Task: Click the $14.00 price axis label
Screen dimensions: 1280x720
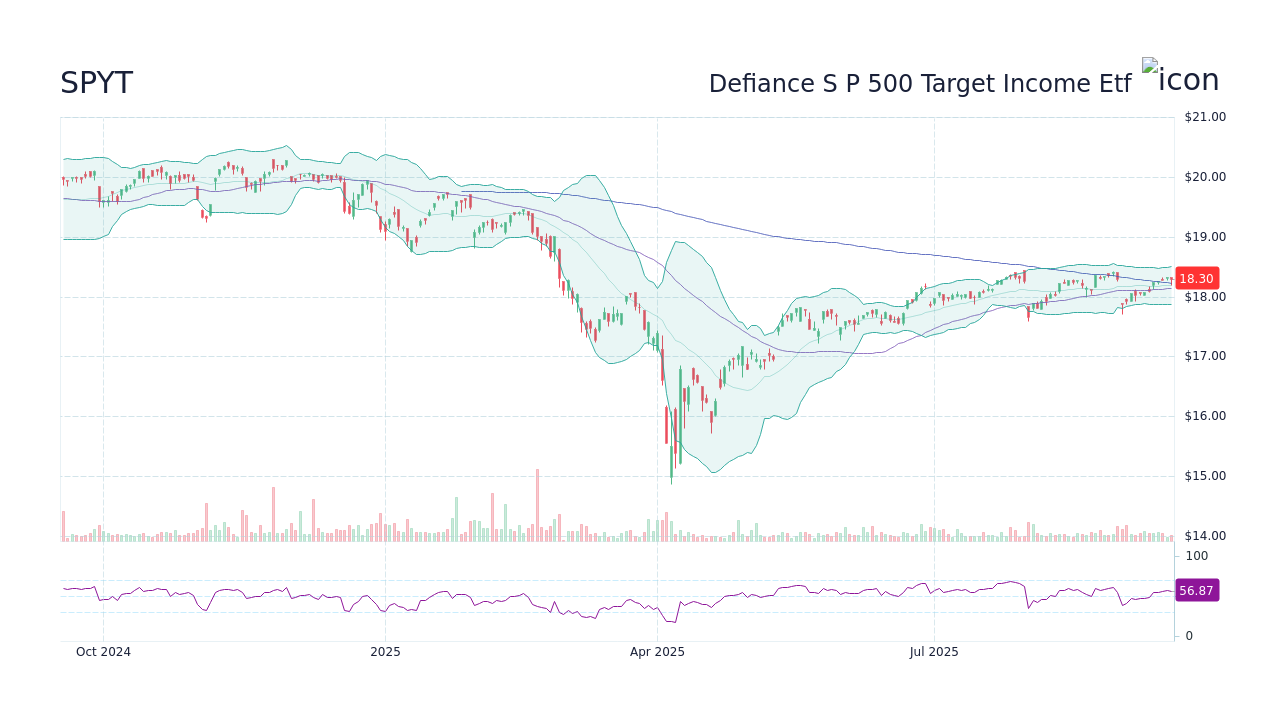Action: (x=1205, y=536)
